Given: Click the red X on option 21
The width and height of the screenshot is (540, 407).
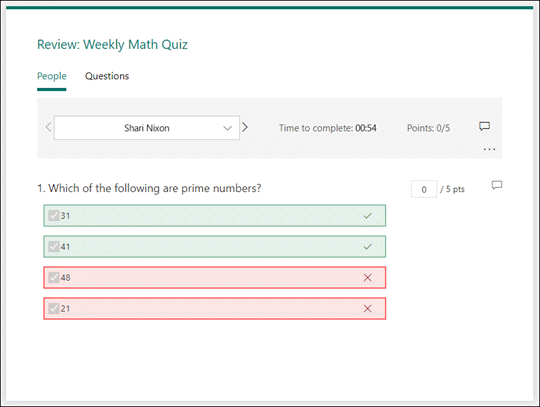Looking at the screenshot, I should pos(368,309).
